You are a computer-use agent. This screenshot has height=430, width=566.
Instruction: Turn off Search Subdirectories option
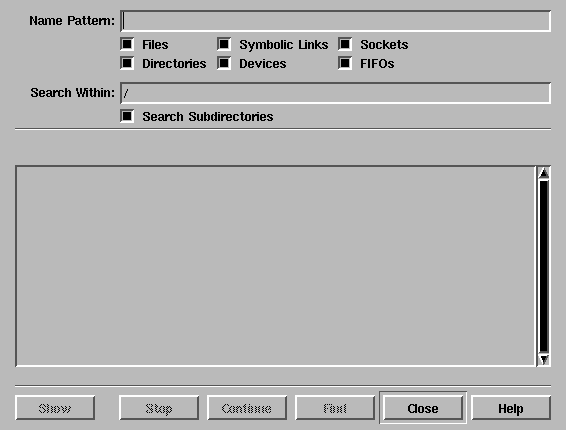(127, 116)
